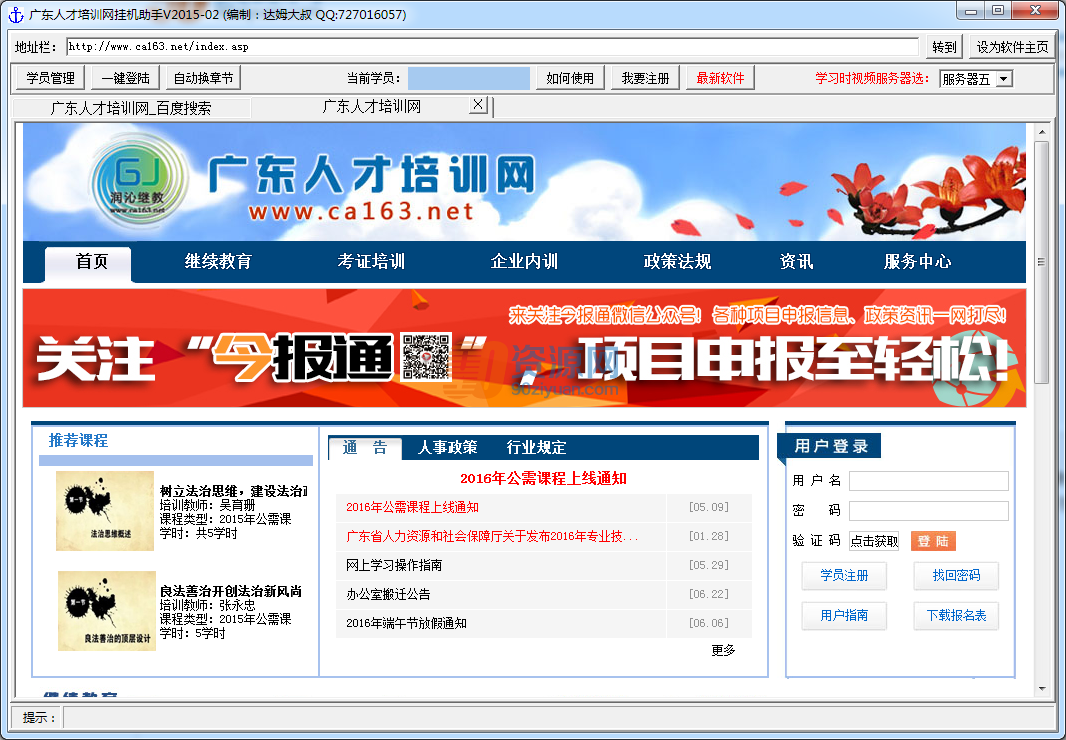Click 找回密码 button
Viewport: 1066px width, 740px height.
(x=956, y=575)
